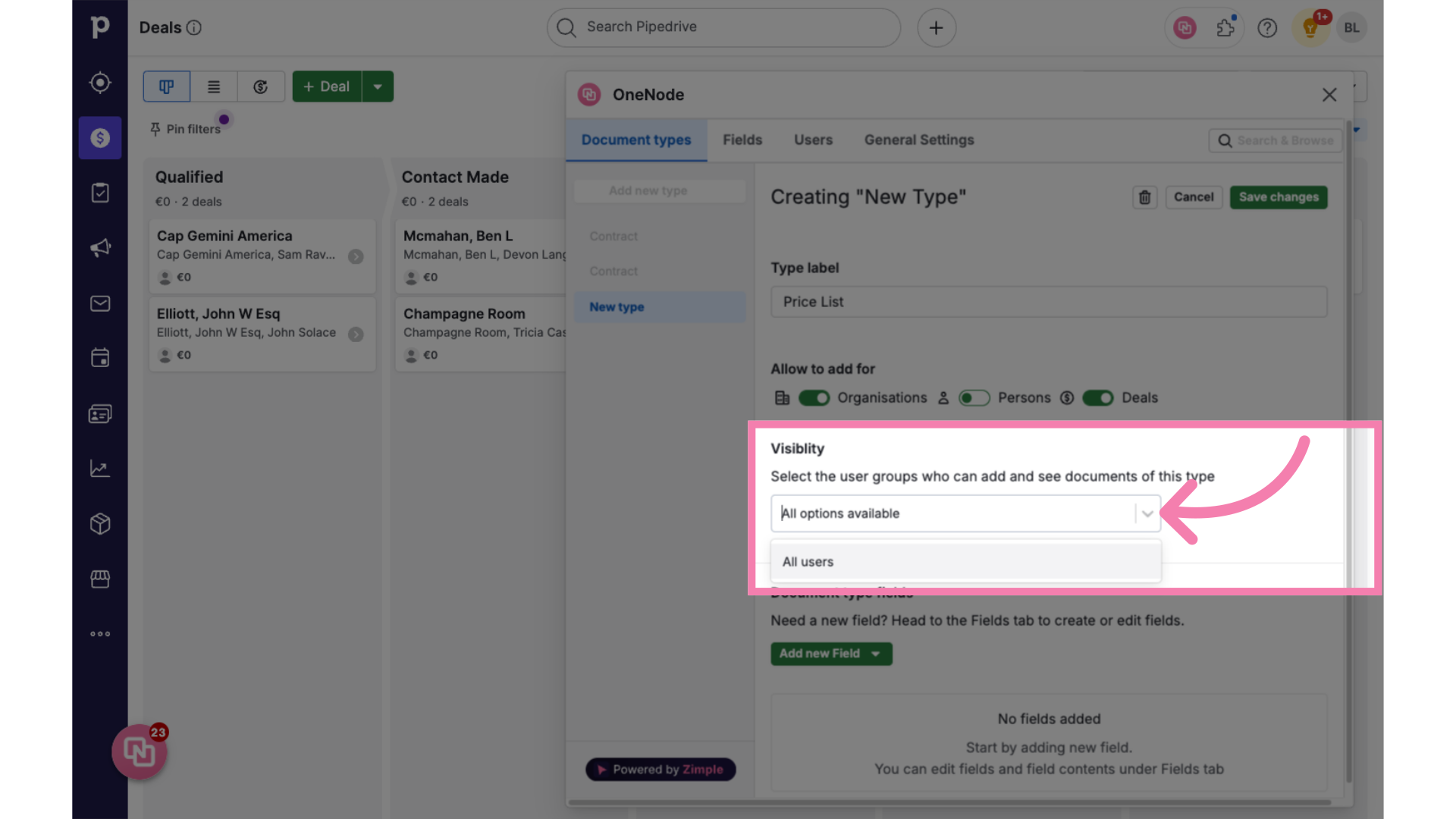
Task: Click Pin filters link
Action: [x=186, y=130]
